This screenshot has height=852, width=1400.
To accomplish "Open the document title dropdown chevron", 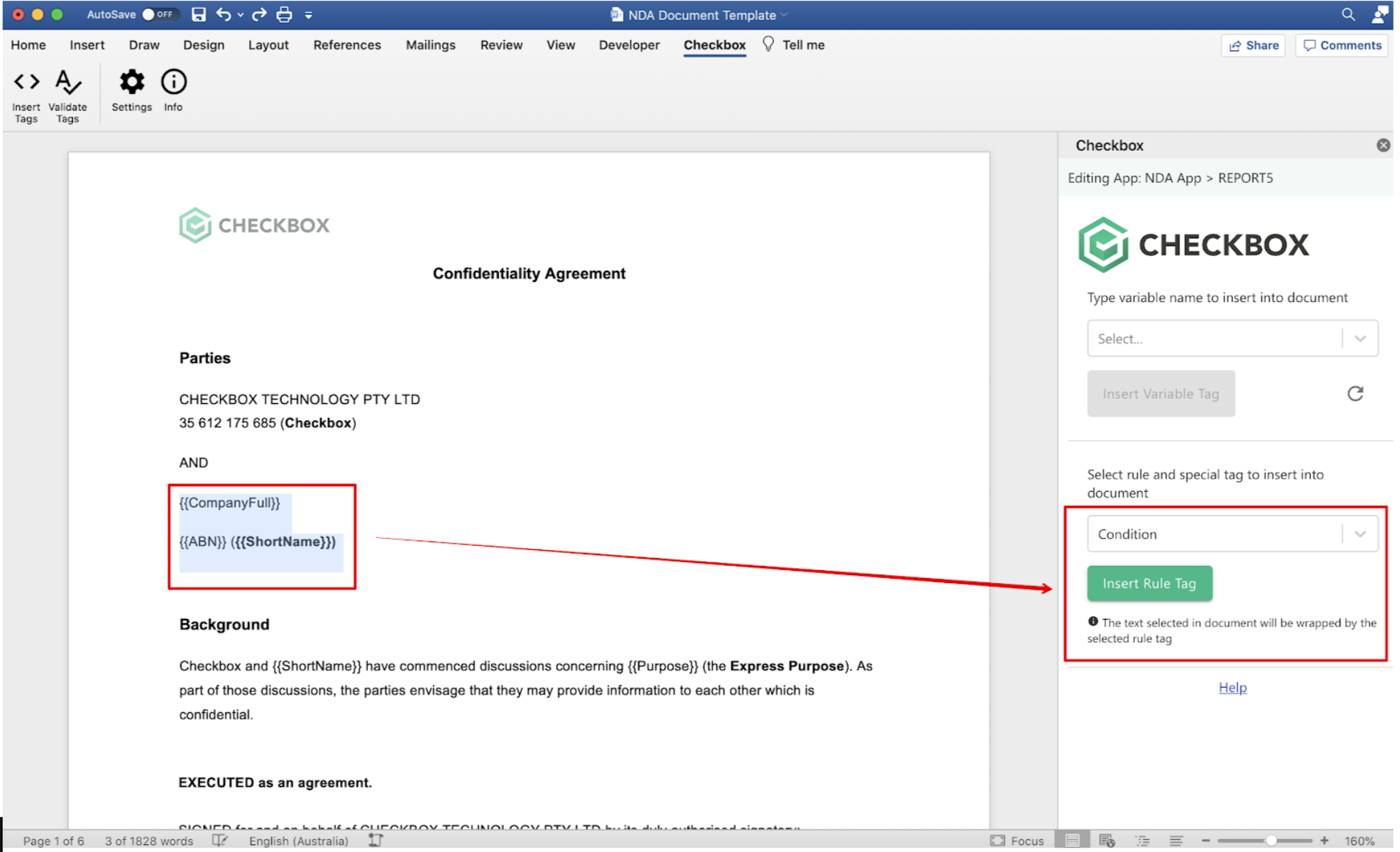I will (x=785, y=15).
